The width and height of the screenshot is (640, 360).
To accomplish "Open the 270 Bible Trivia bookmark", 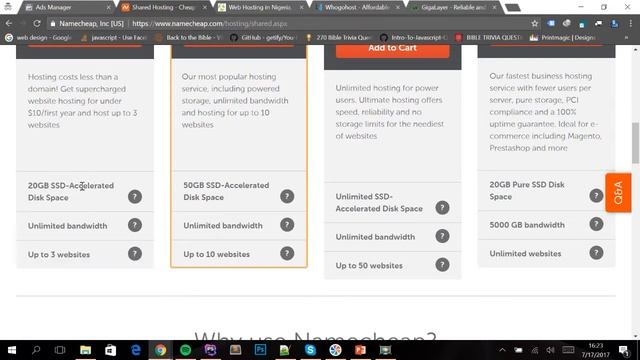I will [339, 38].
